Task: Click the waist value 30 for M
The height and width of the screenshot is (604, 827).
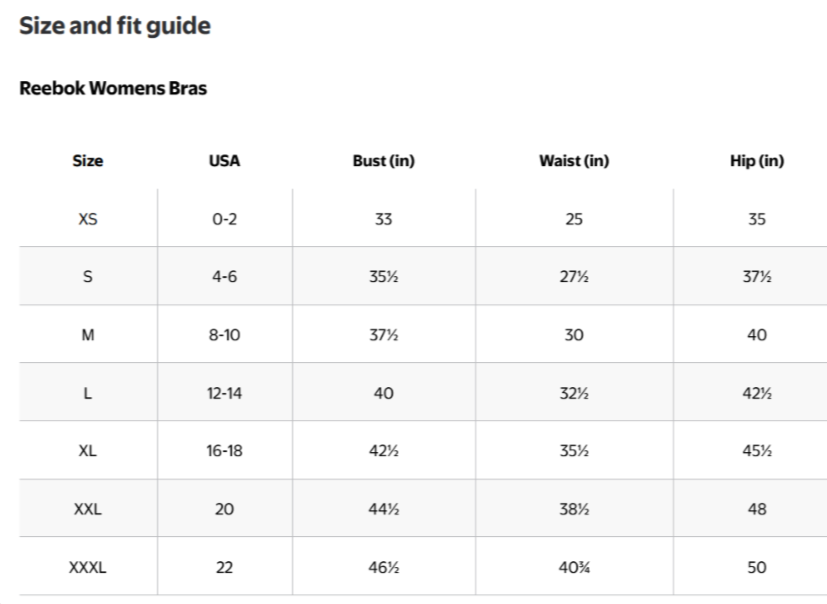Action: point(573,335)
